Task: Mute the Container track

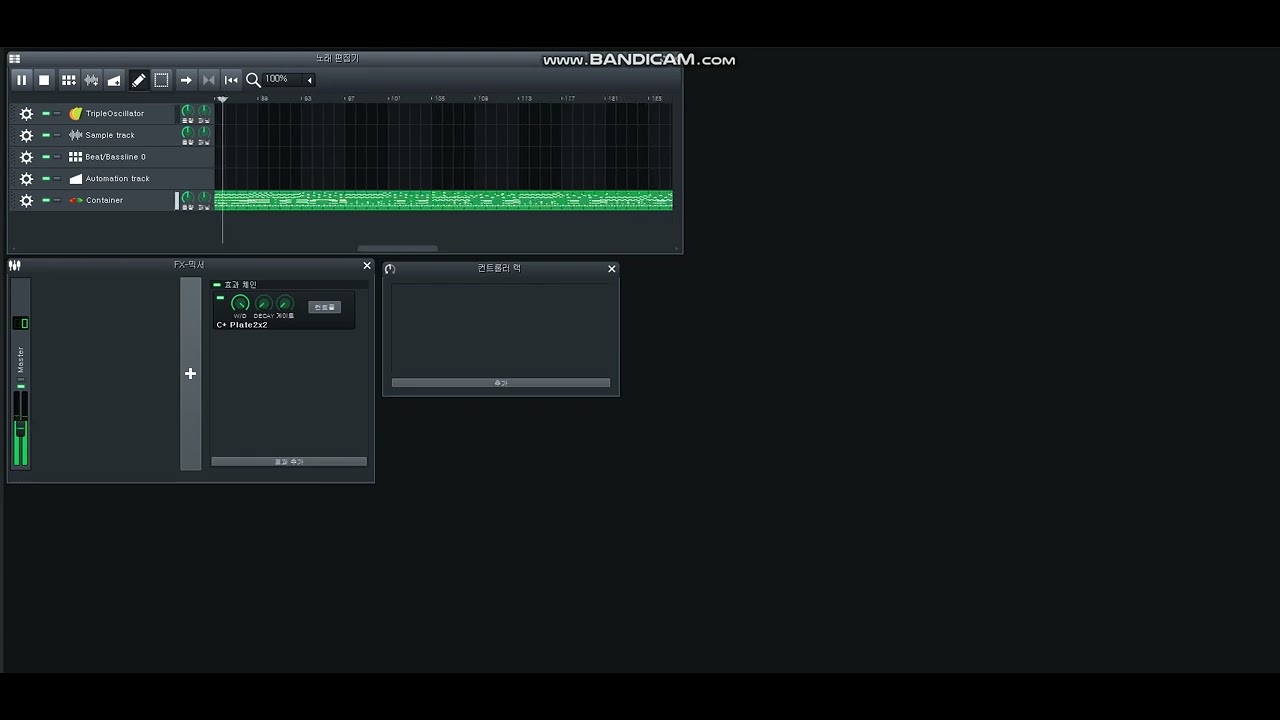Action: pos(46,201)
